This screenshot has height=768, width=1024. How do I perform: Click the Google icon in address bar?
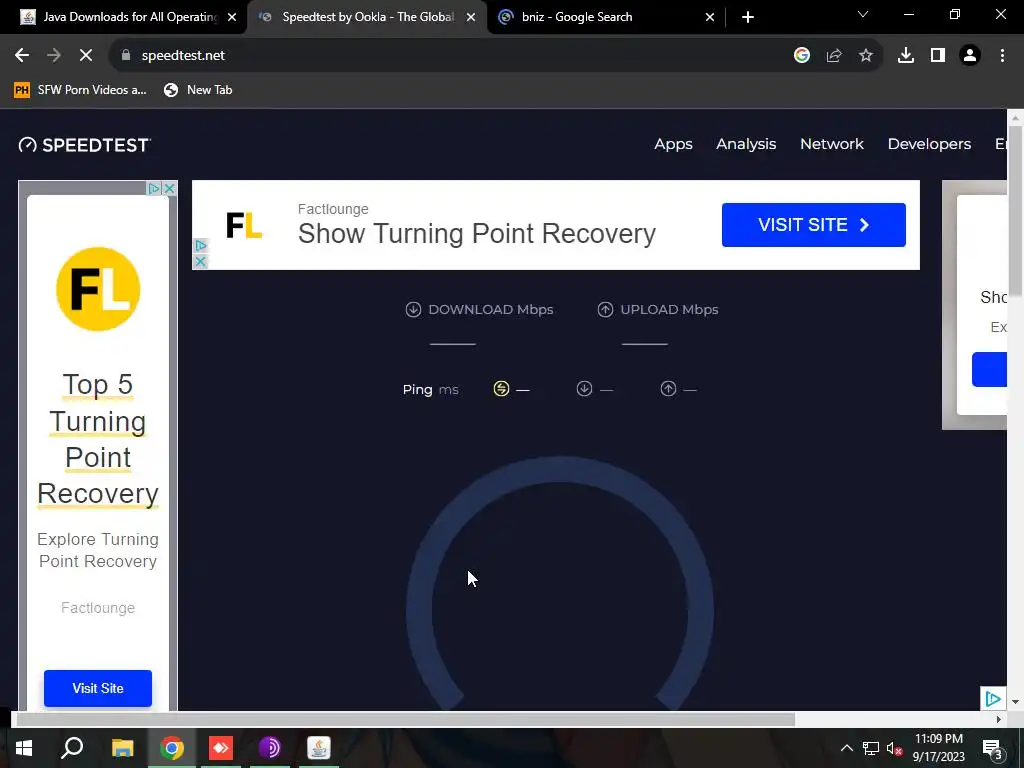(801, 56)
